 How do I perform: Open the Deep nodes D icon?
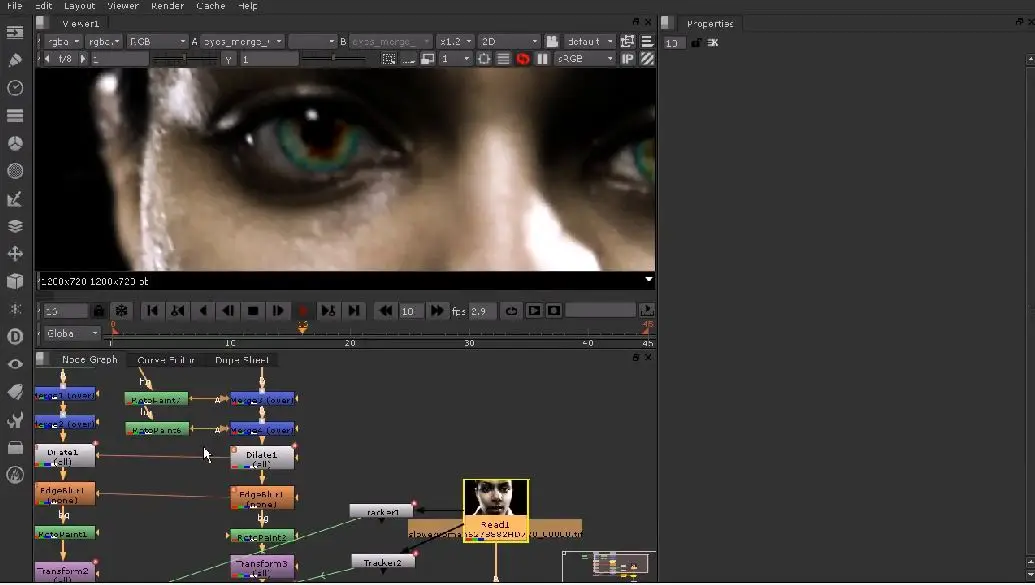coord(15,337)
